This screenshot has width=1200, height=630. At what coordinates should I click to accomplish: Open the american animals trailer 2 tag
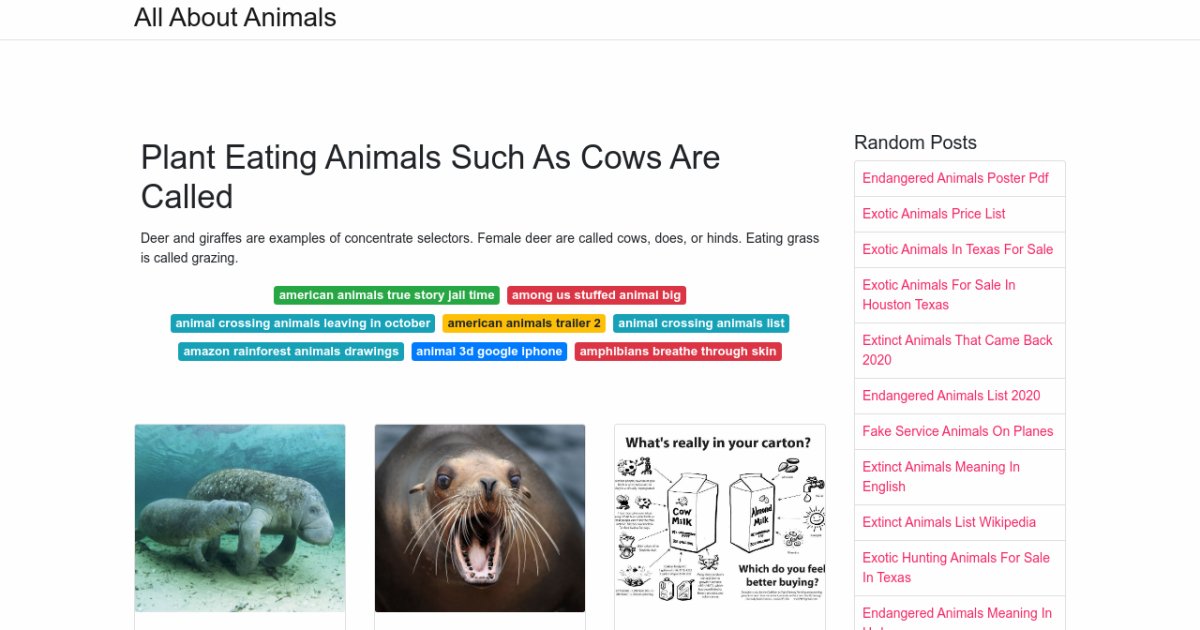click(524, 323)
